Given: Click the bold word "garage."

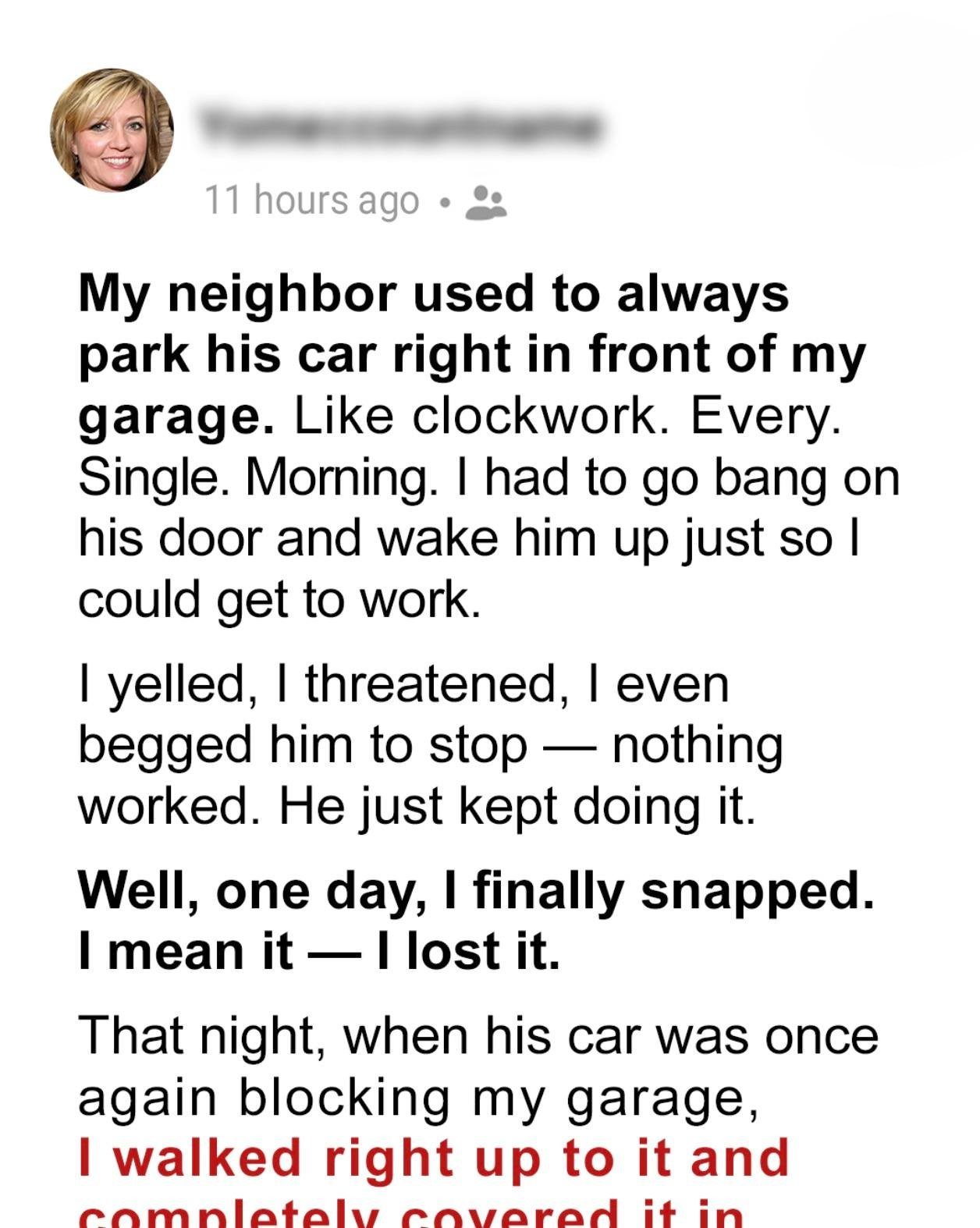Looking at the screenshot, I should pyautogui.click(x=176, y=417).
